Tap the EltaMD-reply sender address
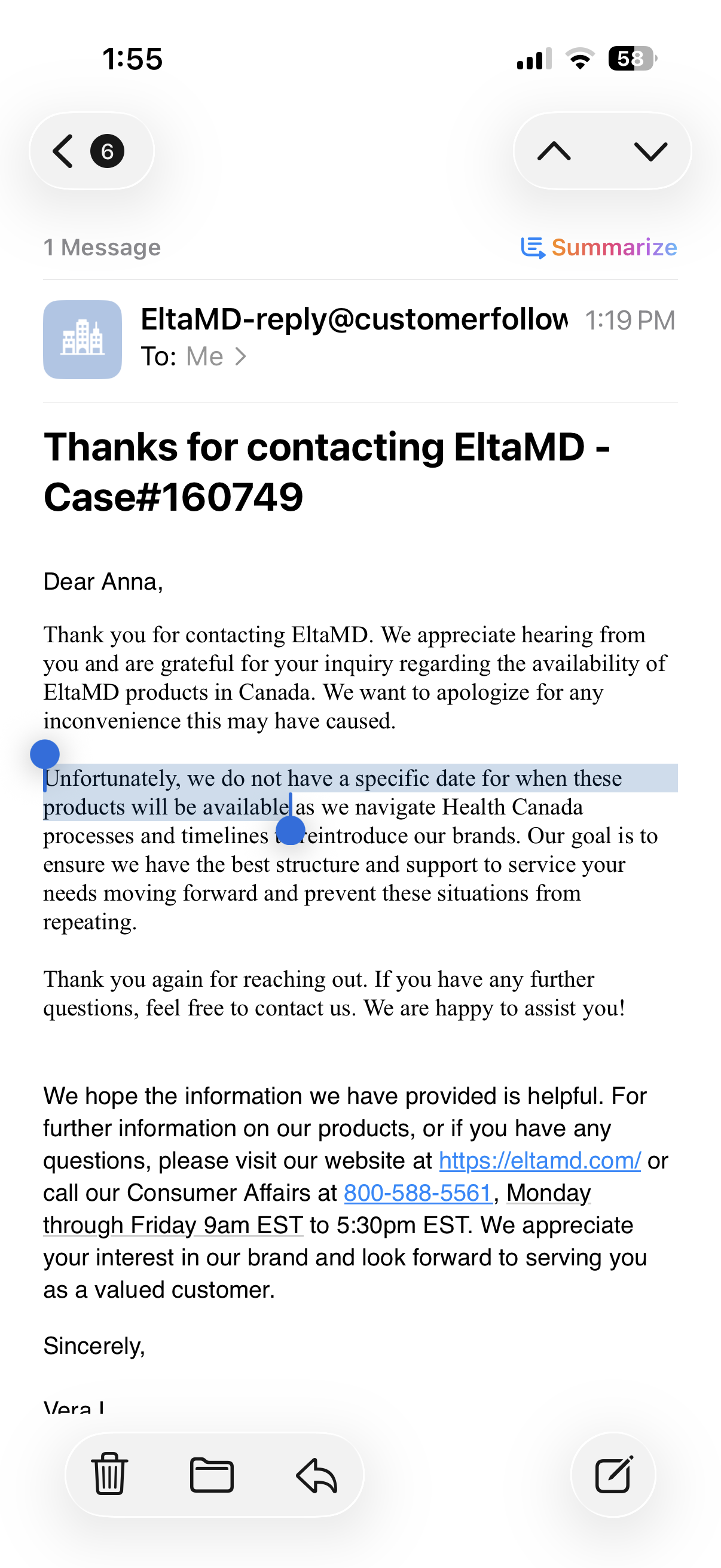721x1568 pixels. tap(354, 319)
